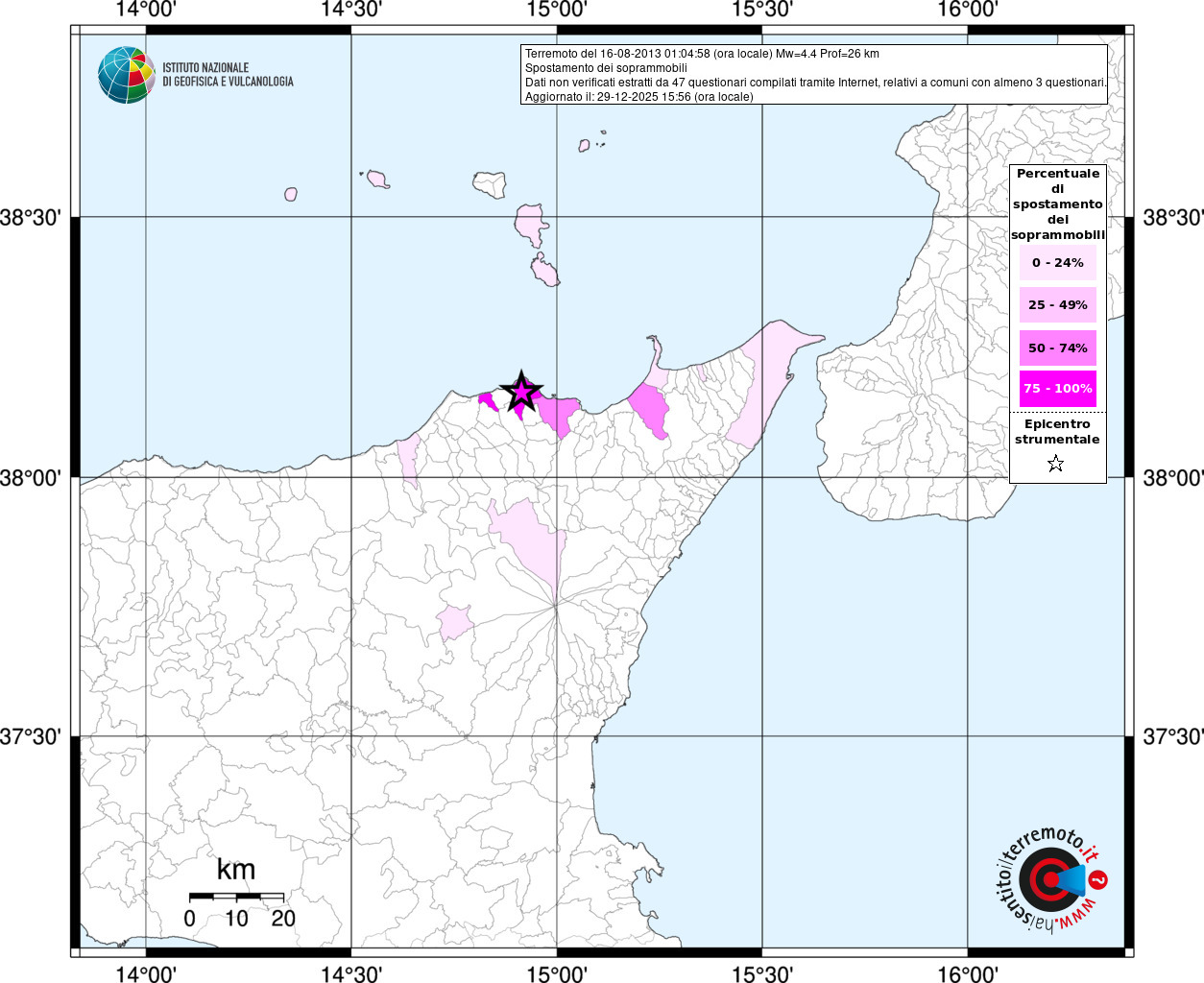Click the epicenter star on the map
Screen dimensions: 1204x983
pos(520,392)
